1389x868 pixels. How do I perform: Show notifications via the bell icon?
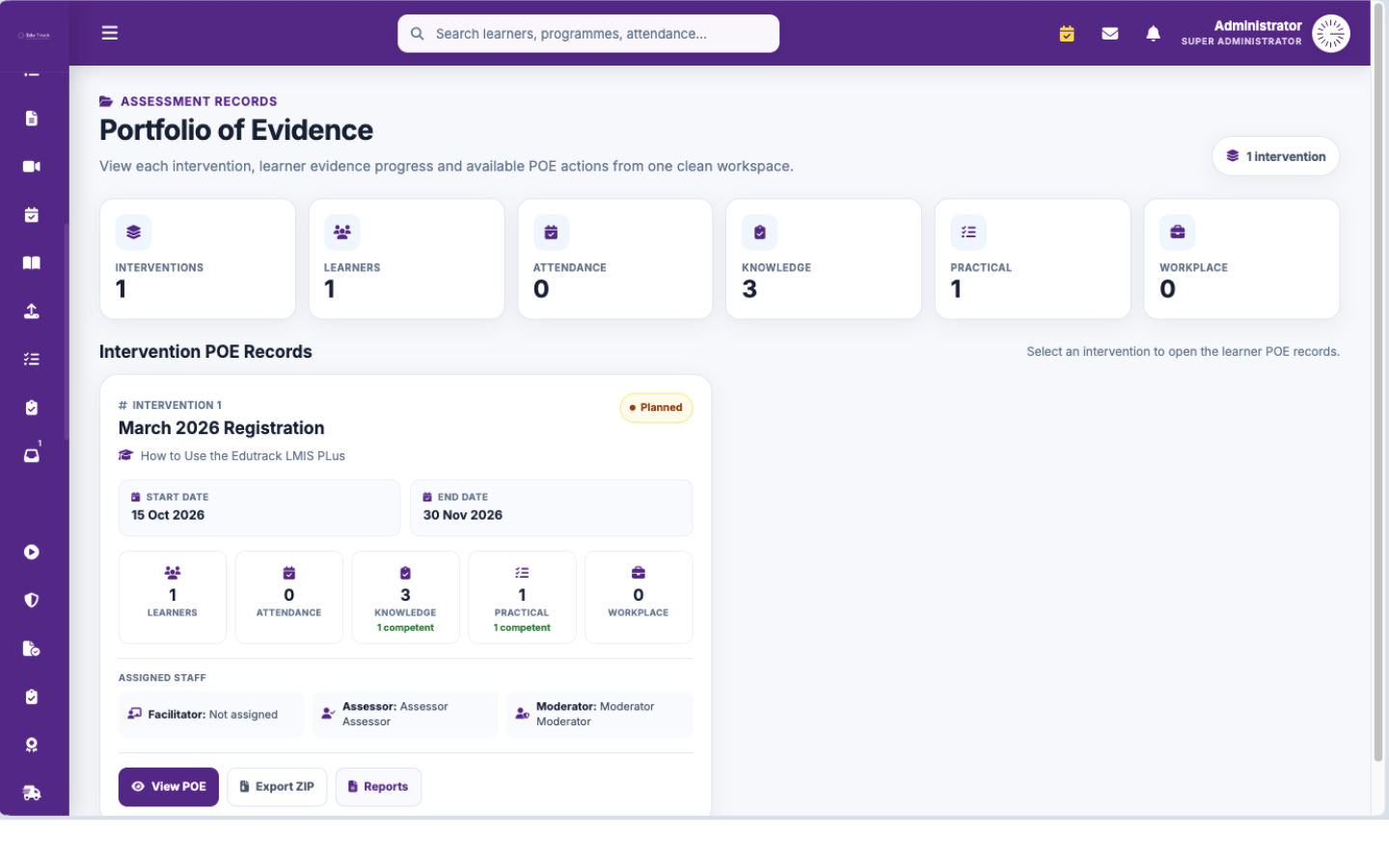click(1153, 34)
